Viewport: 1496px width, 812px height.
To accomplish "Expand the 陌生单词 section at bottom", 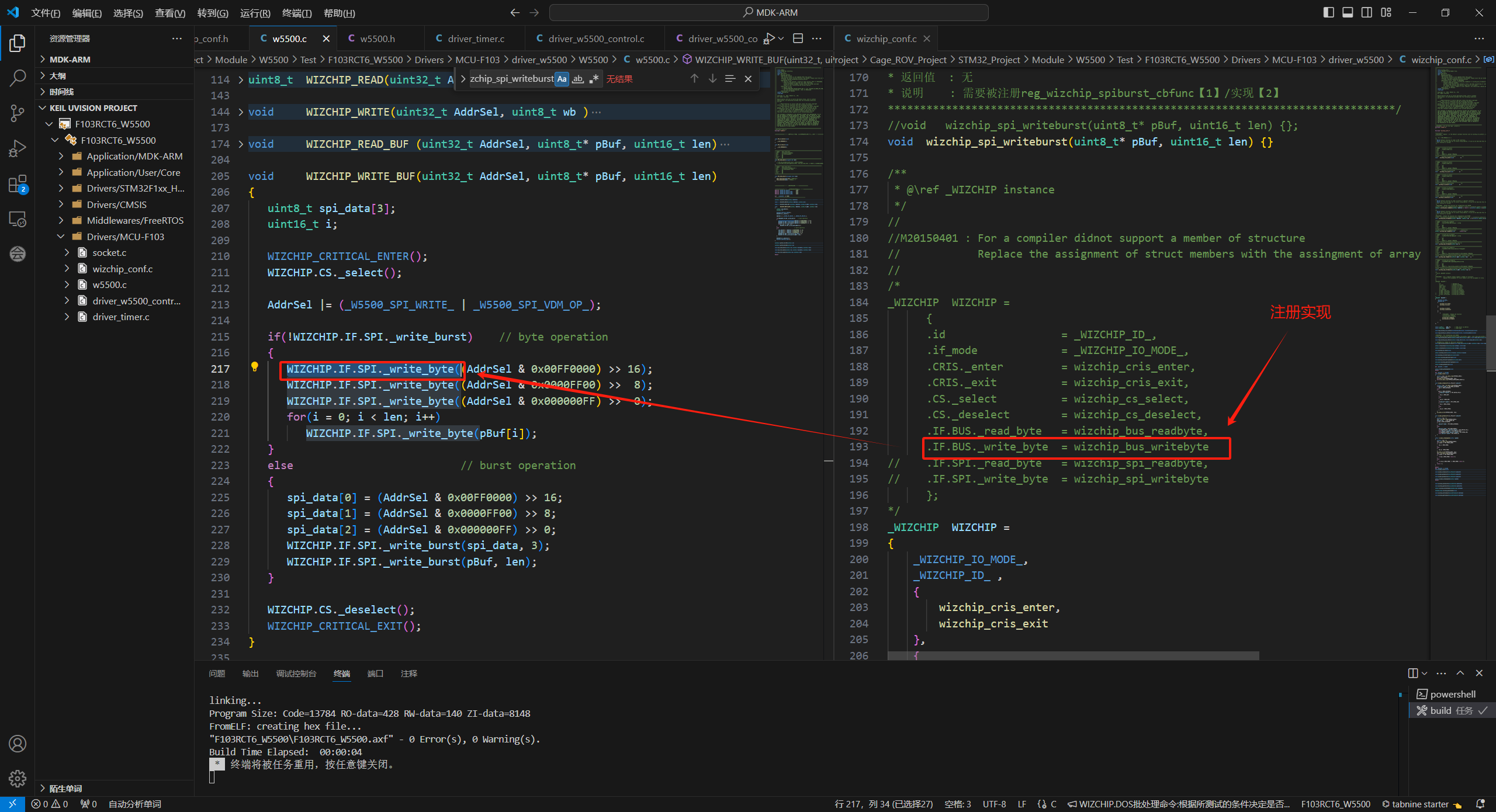I will pos(115,788).
